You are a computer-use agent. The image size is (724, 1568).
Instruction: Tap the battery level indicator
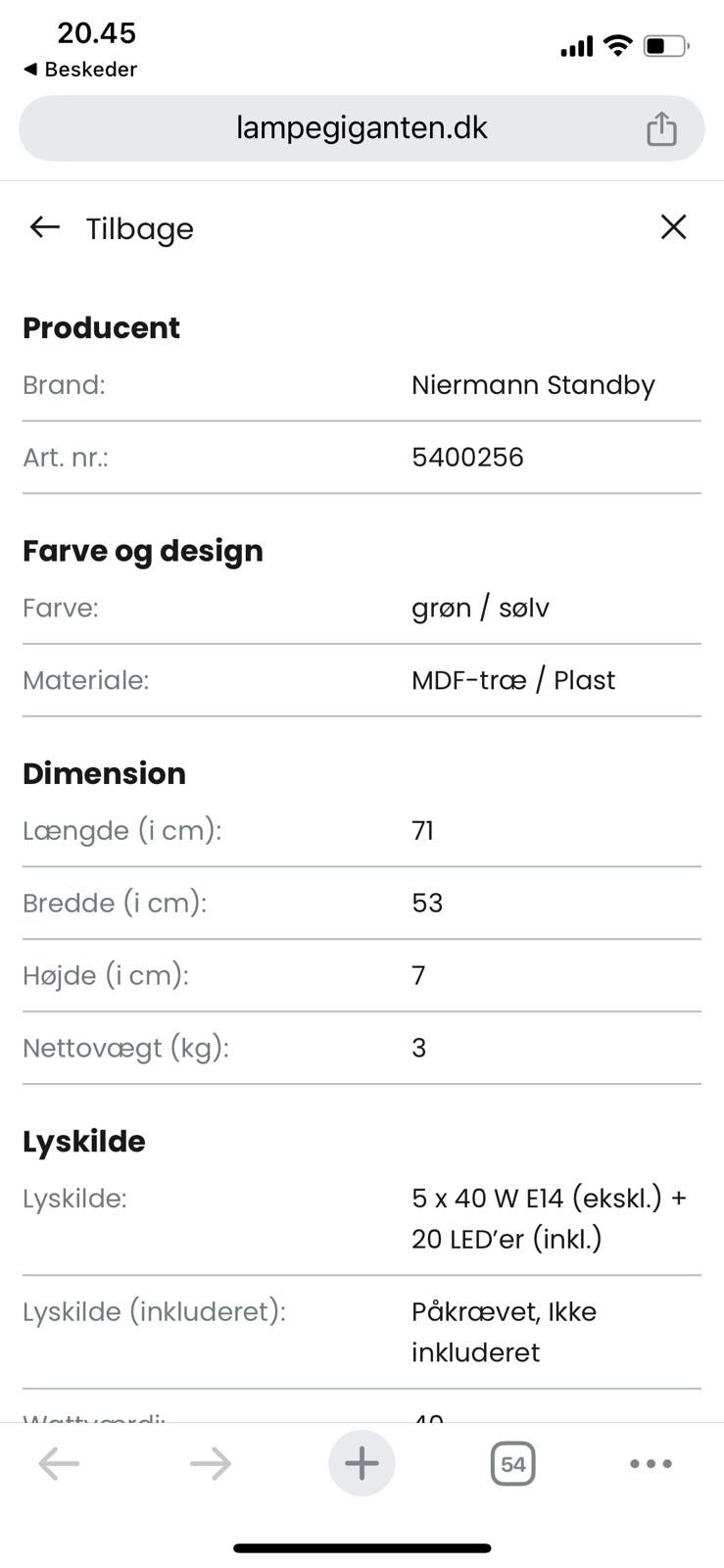tap(664, 43)
